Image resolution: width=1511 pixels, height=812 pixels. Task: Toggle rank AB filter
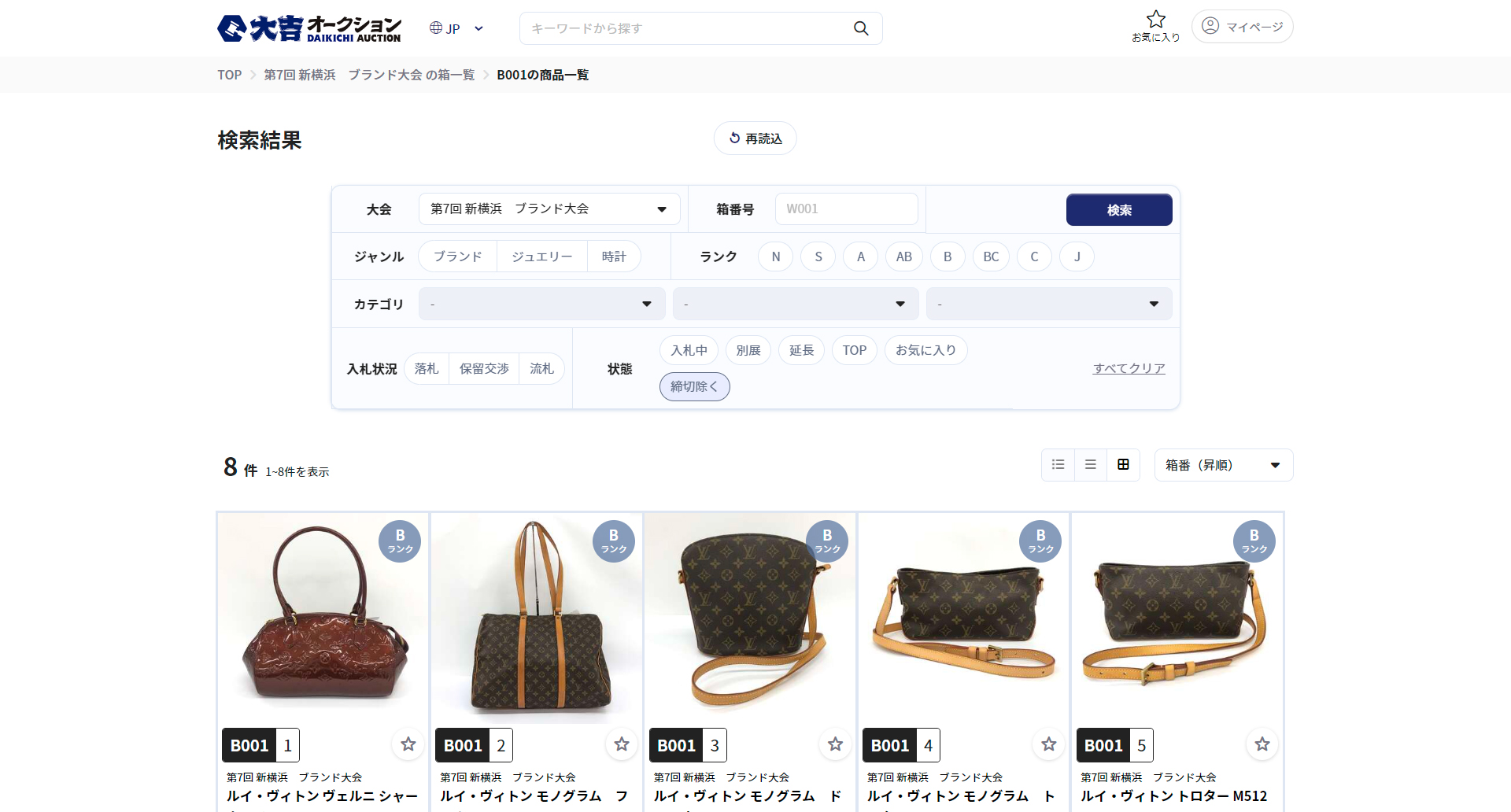[904, 257]
